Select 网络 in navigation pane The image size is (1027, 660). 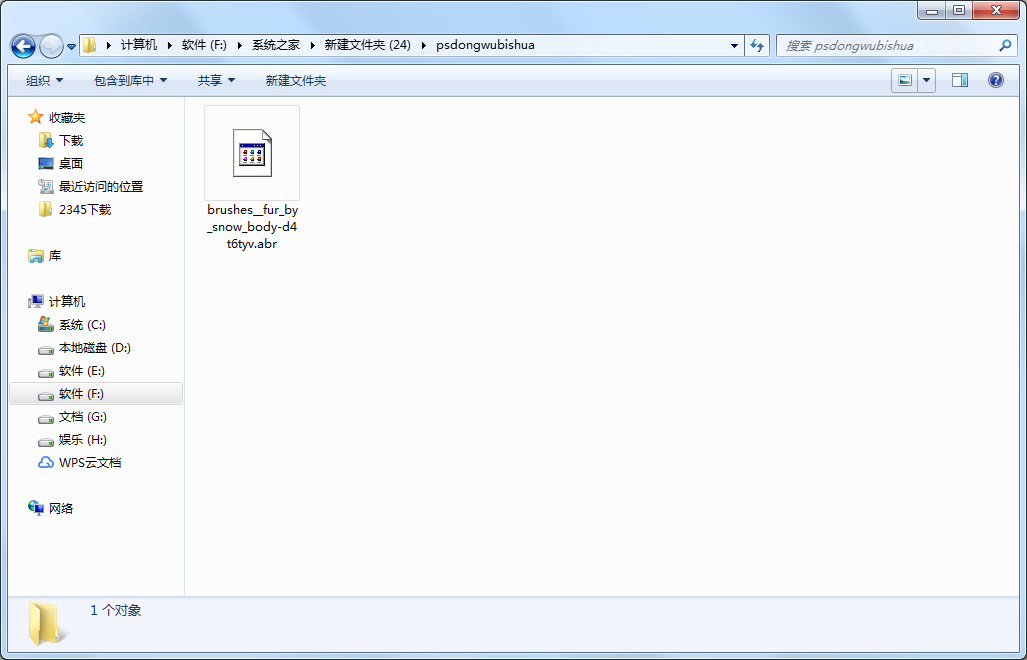[x=61, y=508]
